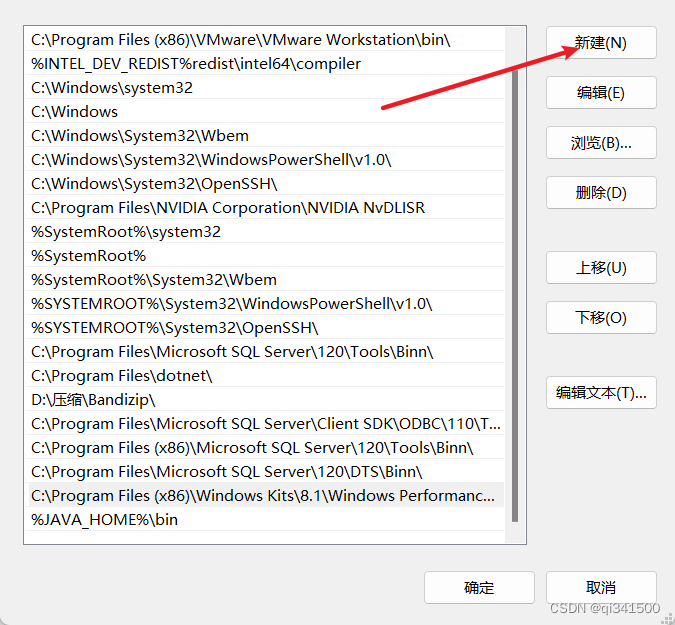The width and height of the screenshot is (675, 625).
Task: Select the %SystemRoot%\system32 entry
Action: tap(264, 232)
